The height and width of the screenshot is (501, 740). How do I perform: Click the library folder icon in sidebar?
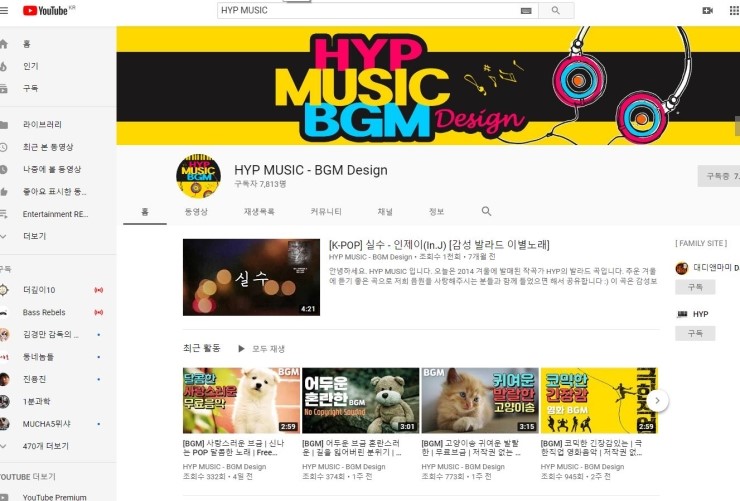pyautogui.click(x=4, y=125)
